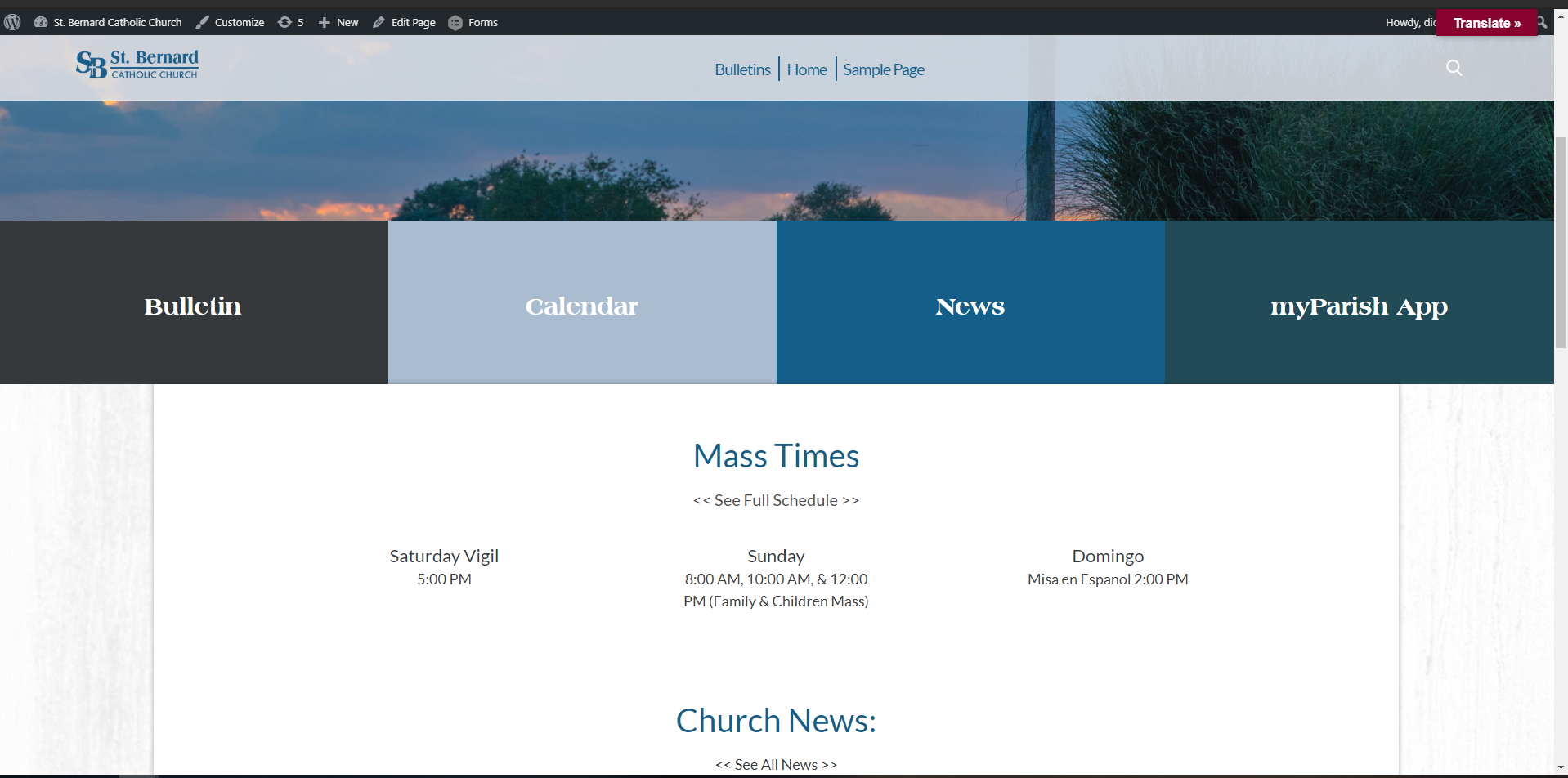Go to the Home navigation link

click(807, 69)
